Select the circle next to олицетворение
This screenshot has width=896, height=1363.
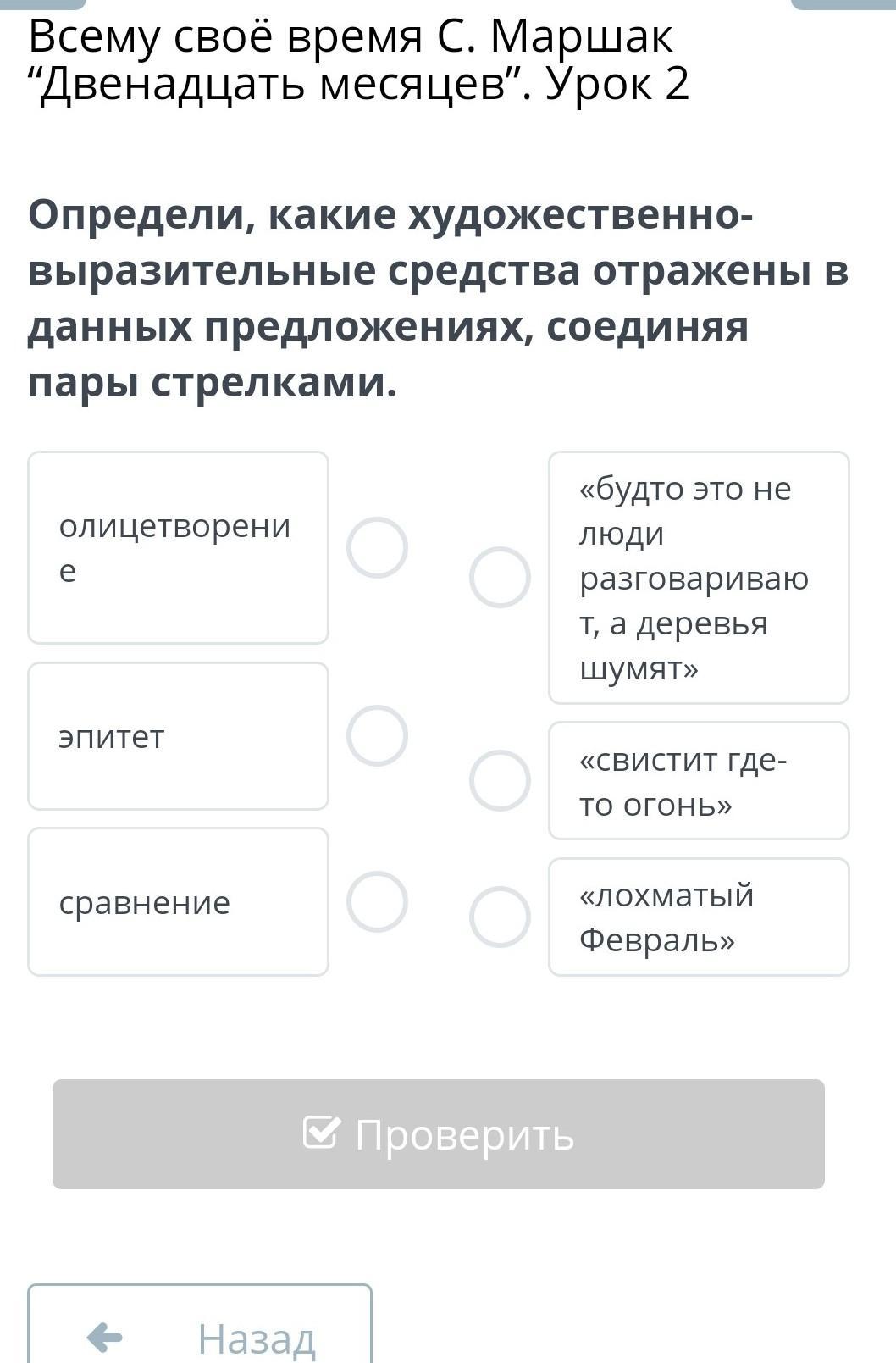(x=377, y=547)
